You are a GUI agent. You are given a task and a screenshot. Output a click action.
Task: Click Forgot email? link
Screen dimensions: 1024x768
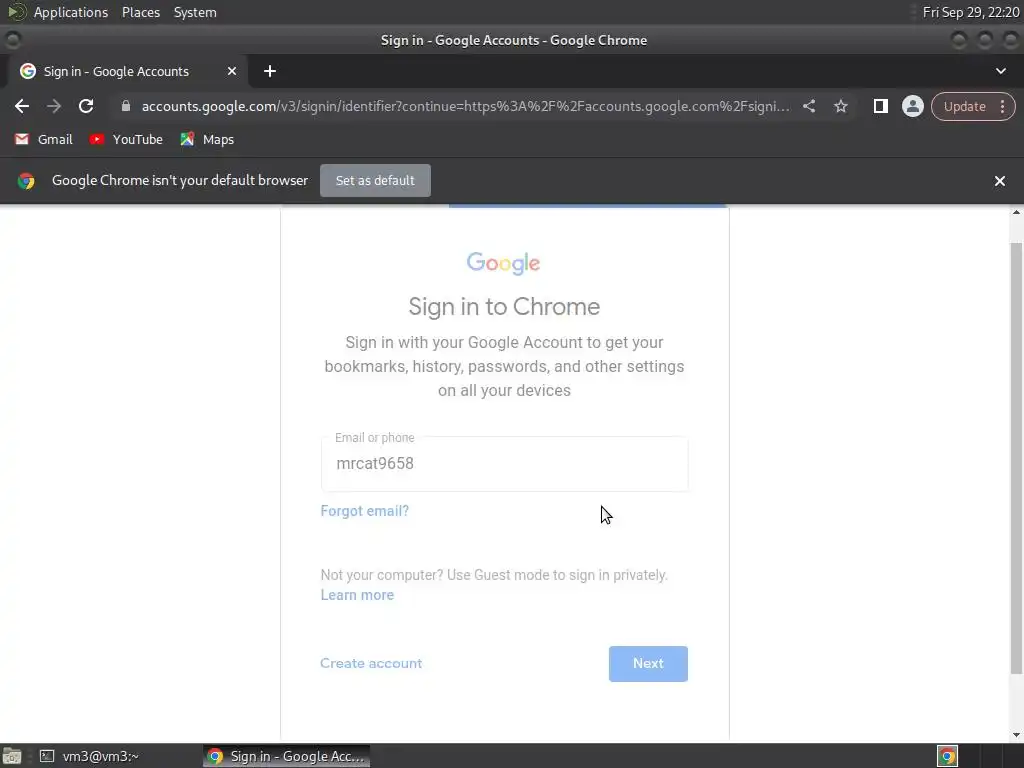click(x=364, y=511)
